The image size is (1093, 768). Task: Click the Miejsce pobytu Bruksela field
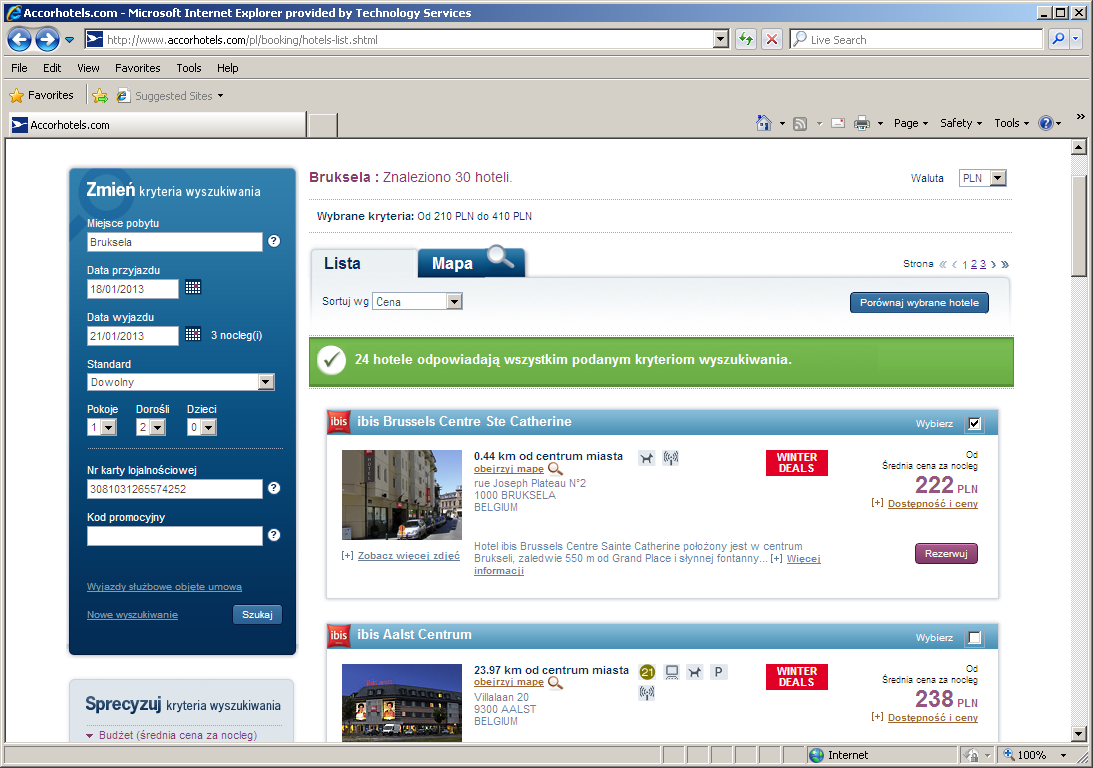174,242
